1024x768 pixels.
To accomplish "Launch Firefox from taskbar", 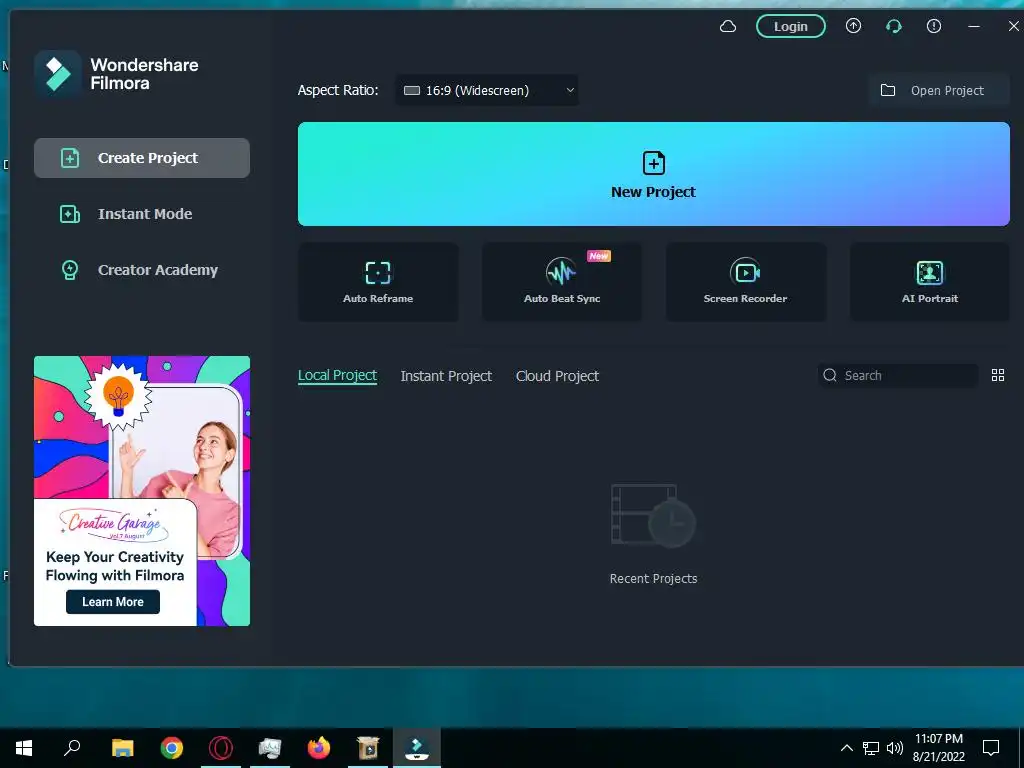I will (319, 748).
